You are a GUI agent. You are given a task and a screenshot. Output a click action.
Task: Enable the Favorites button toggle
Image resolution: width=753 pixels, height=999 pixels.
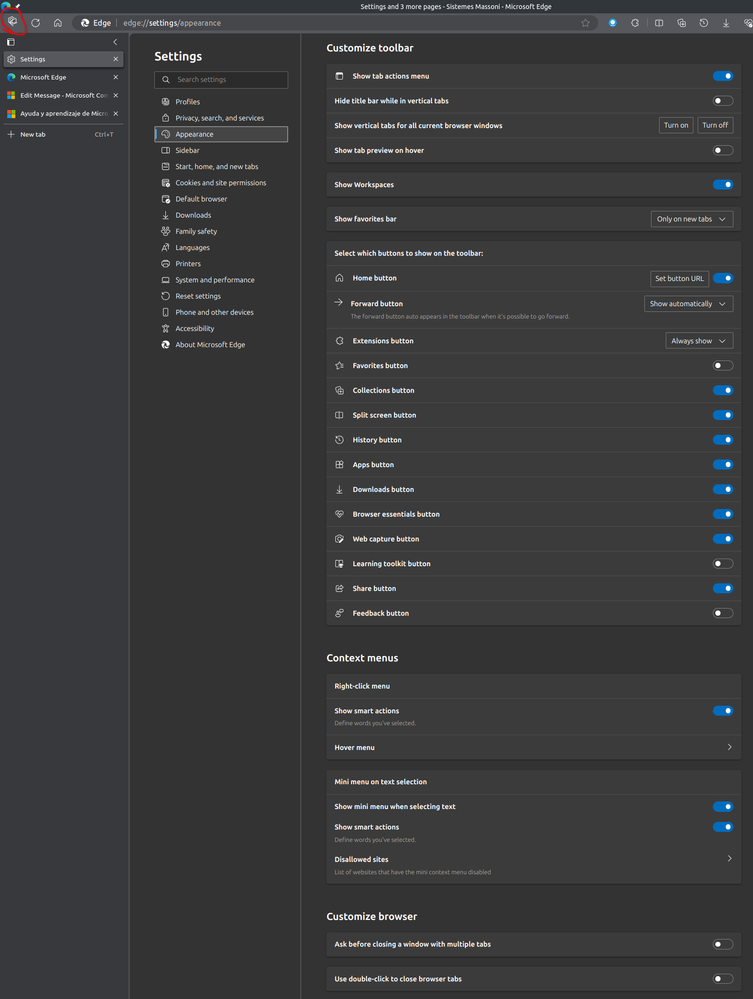(x=722, y=366)
